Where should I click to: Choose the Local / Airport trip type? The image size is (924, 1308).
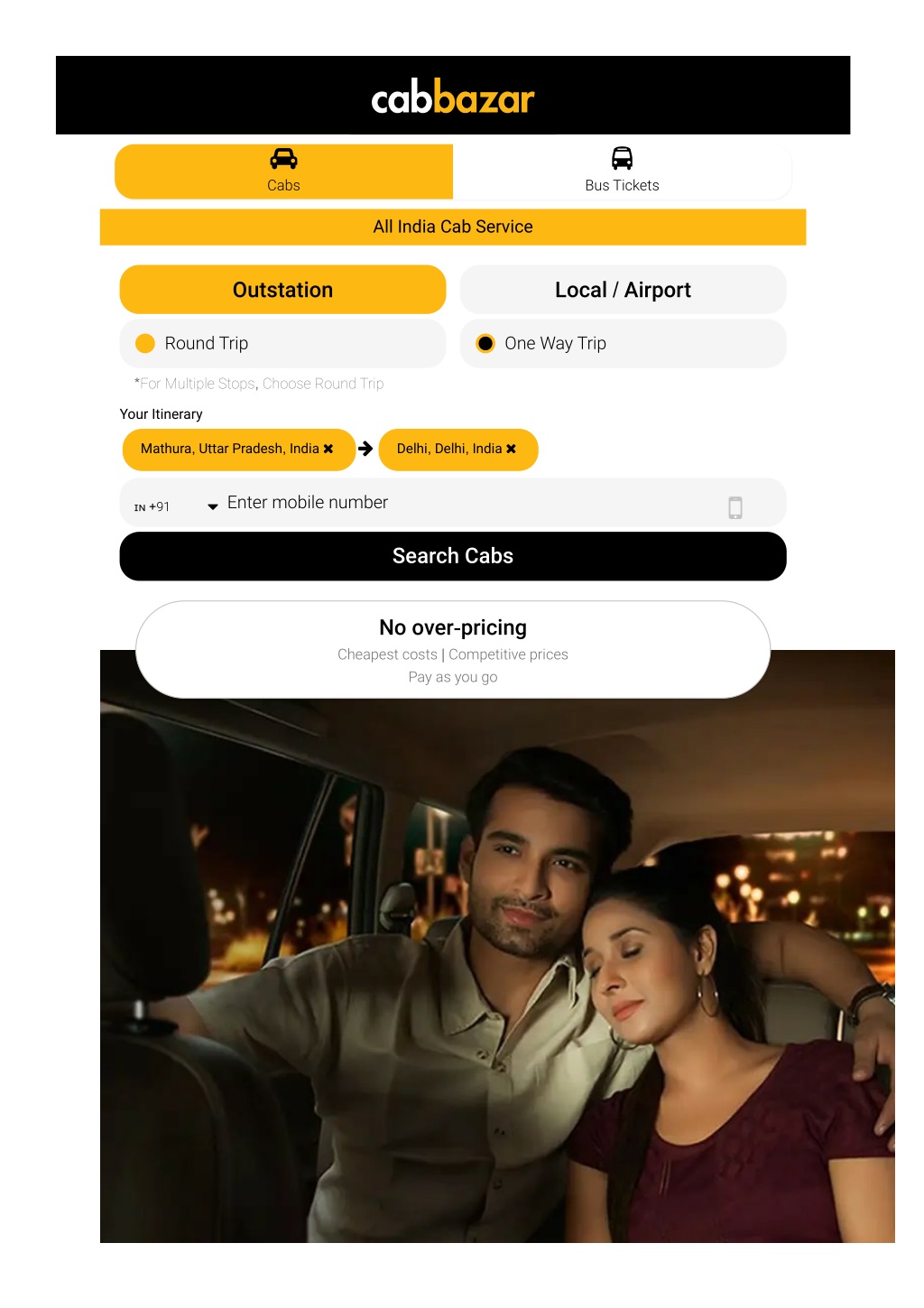(x=623, y=290)
